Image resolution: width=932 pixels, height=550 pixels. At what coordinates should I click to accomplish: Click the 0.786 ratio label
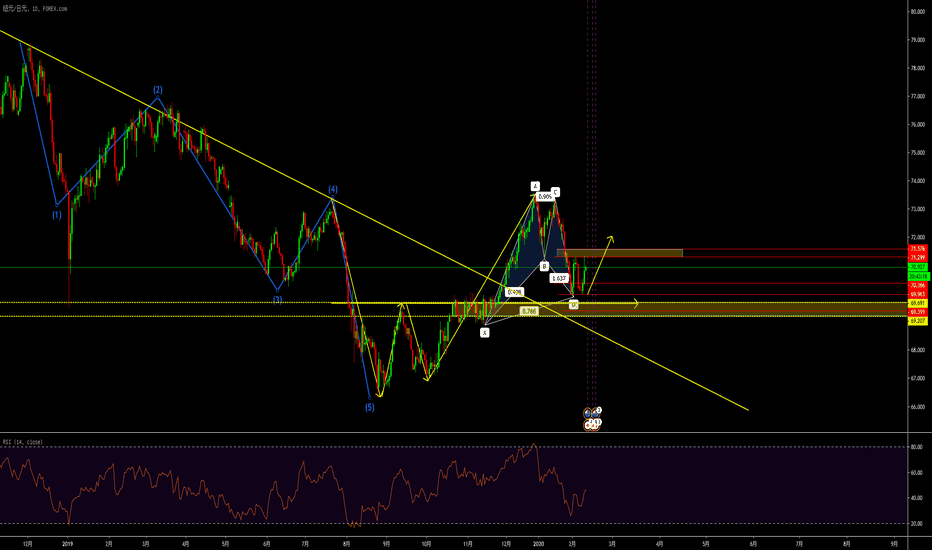pos(529,311)
